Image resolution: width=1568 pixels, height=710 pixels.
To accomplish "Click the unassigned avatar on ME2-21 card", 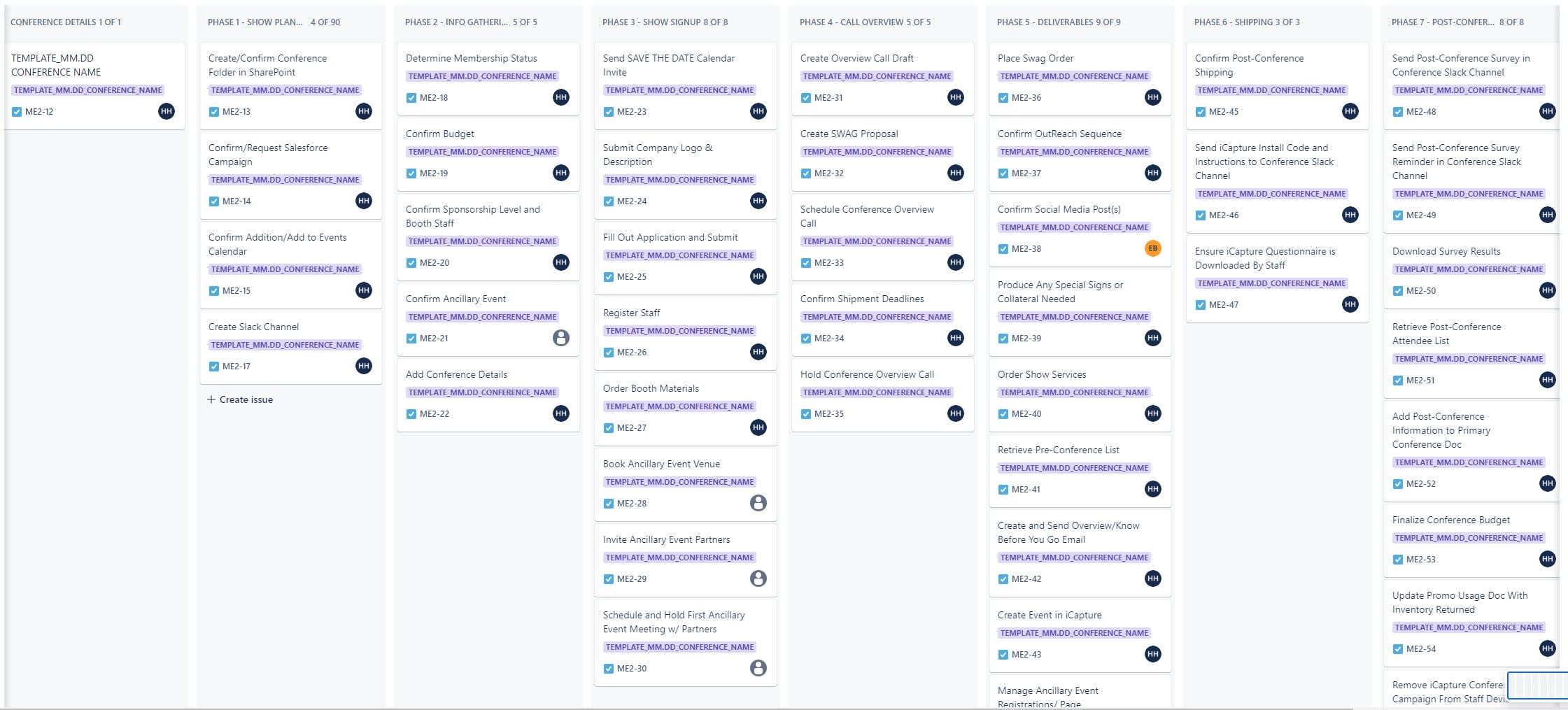I will coord(560,338).
